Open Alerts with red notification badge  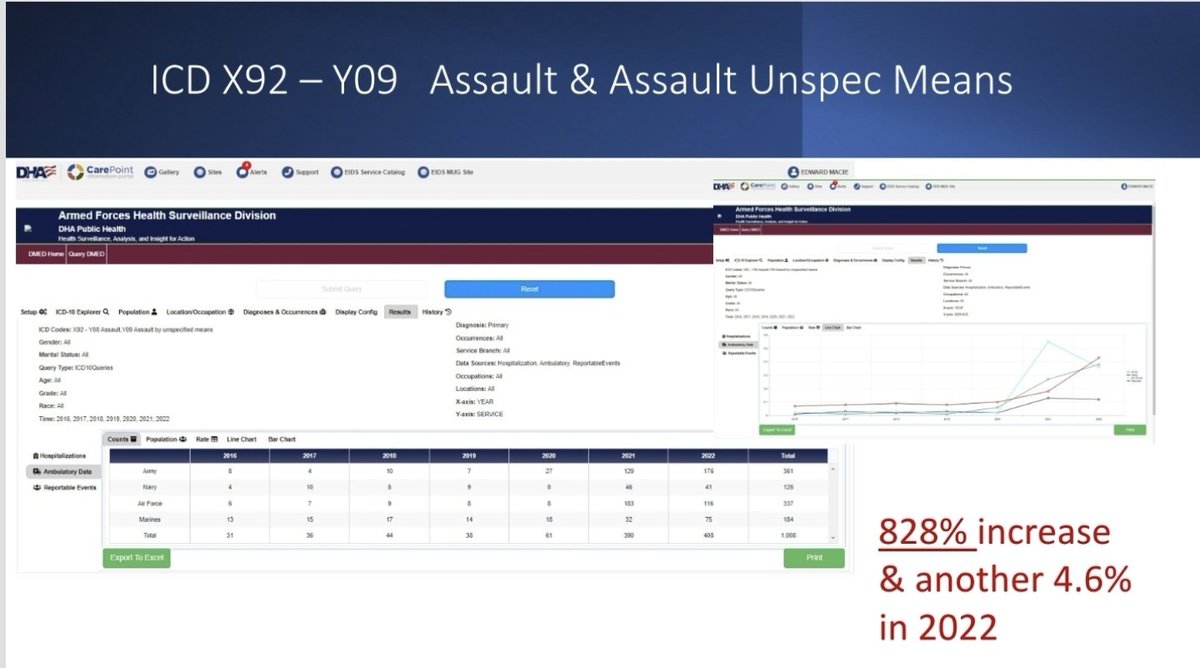point(243,171)
